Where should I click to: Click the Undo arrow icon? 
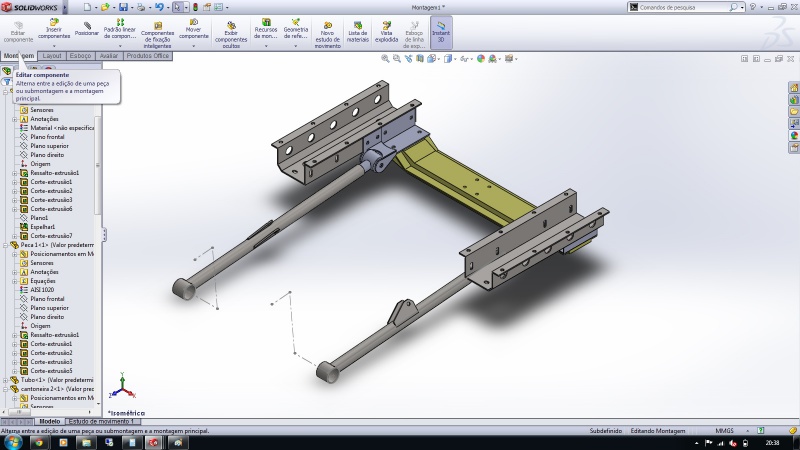[x=159, y=7]
